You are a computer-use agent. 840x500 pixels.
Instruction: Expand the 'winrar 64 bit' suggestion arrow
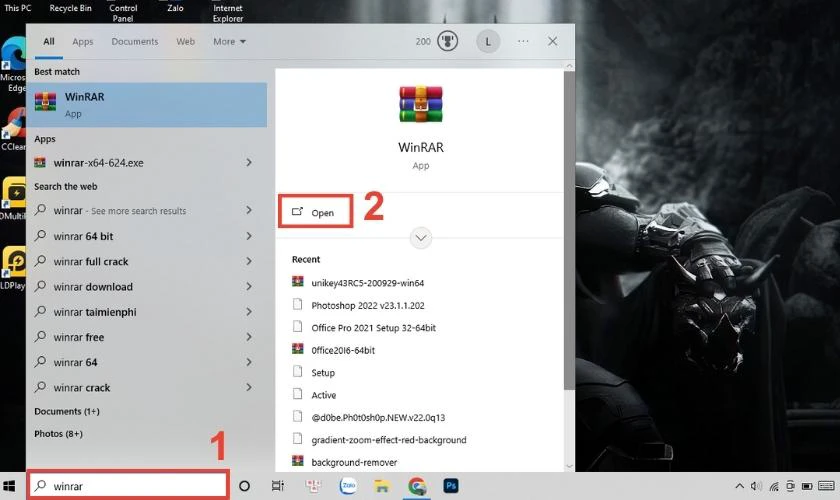click(249, 236)
